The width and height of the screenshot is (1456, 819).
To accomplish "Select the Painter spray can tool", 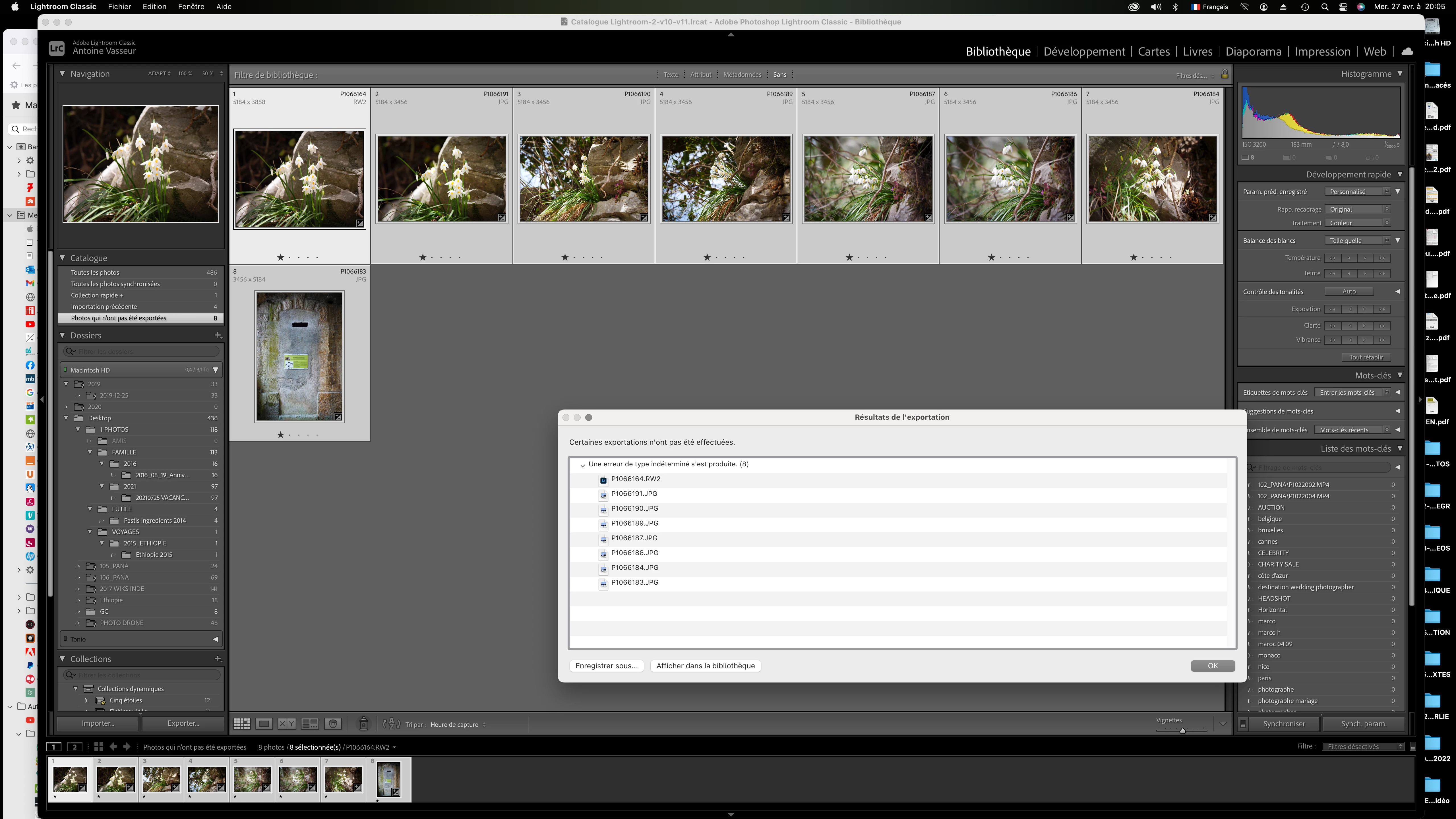I will click(364, 723).
